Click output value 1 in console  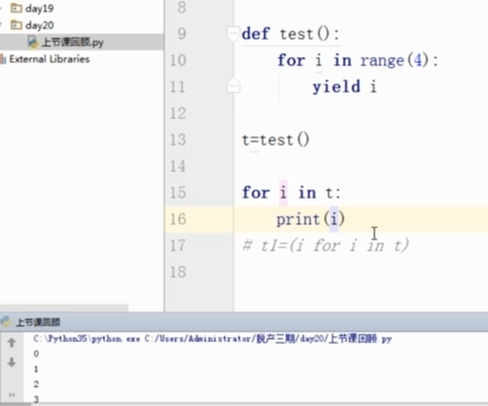(x=36, y=369)
